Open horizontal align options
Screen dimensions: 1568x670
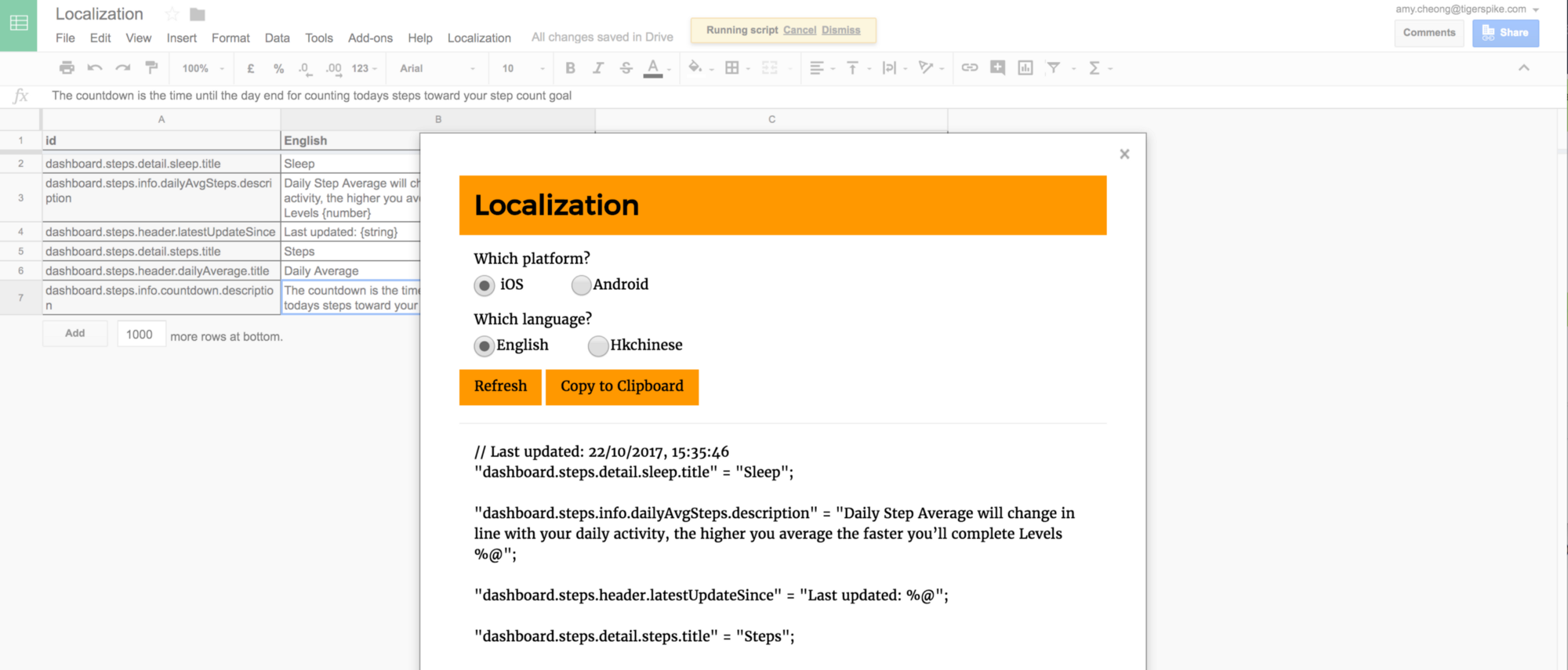[817, 68]
